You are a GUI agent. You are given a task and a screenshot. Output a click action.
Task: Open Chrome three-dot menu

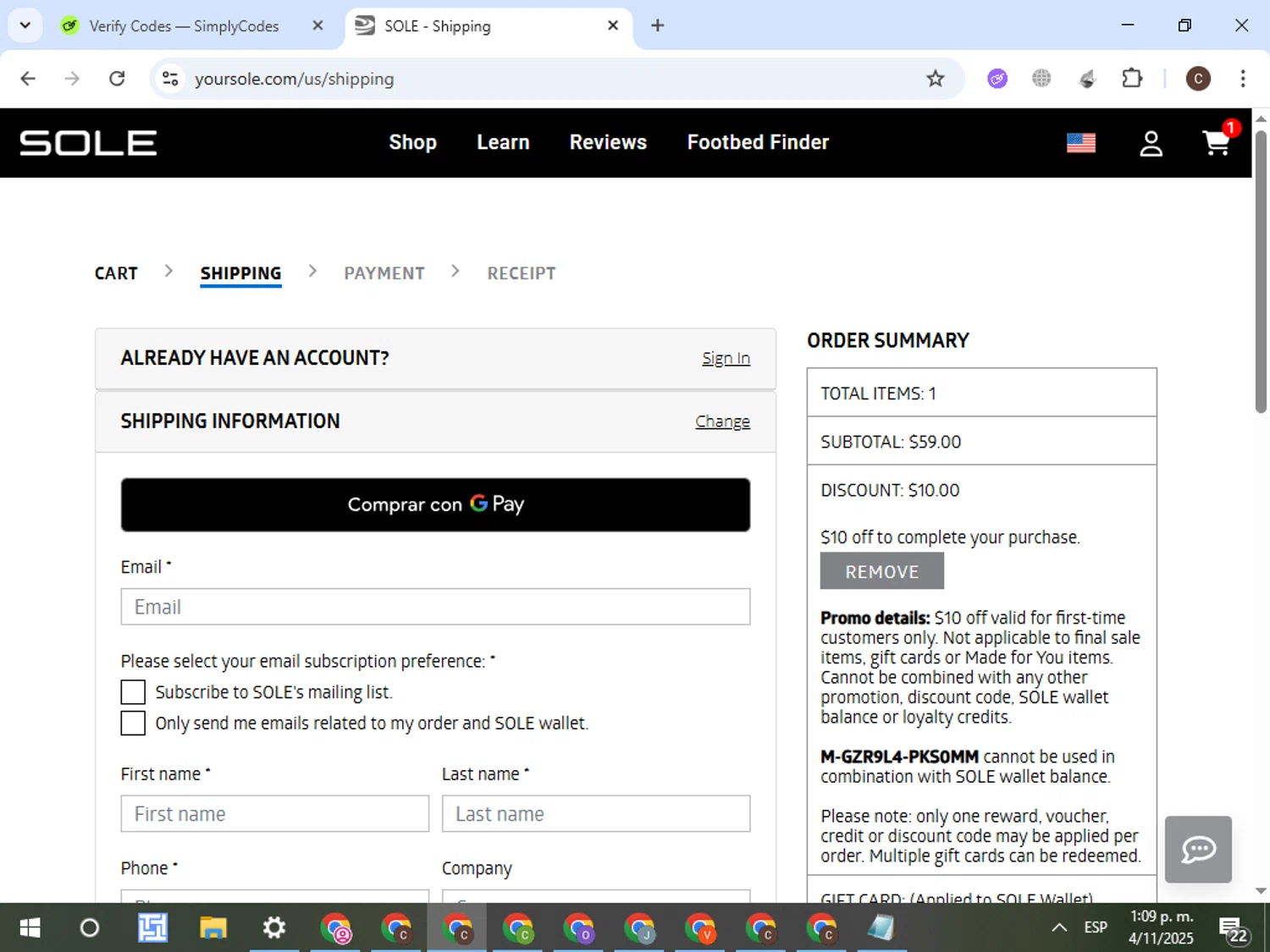[1242, 79]
